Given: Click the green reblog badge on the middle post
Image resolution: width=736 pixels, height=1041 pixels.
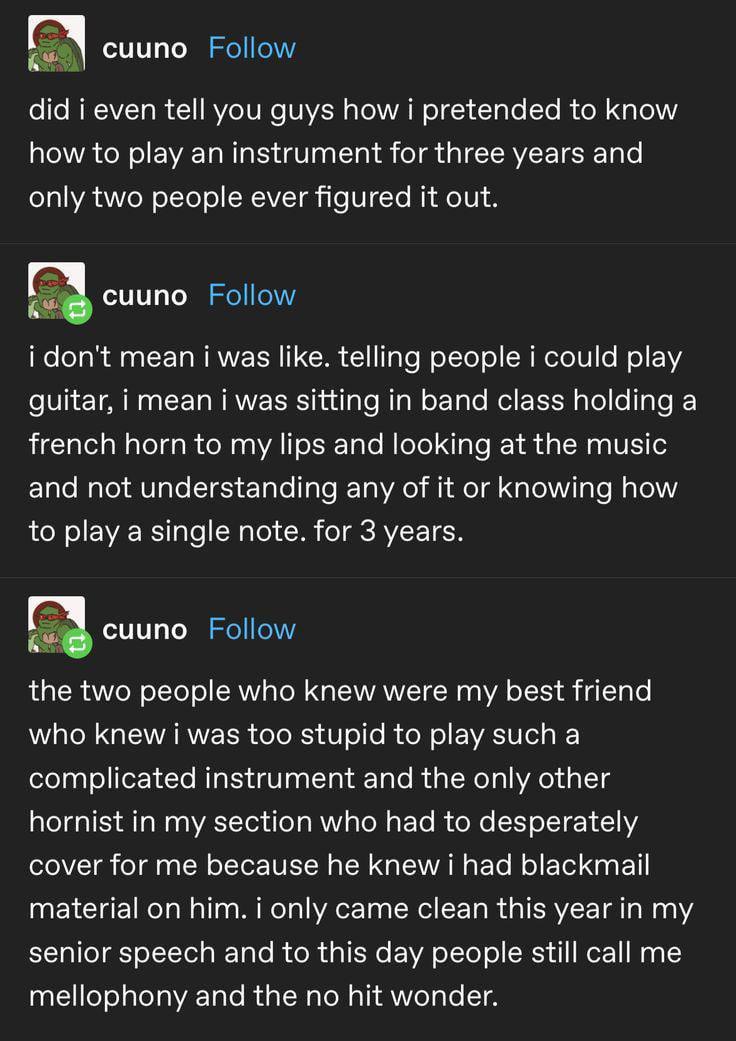Looking at the screenshot, I should click(x=77, y=311).
